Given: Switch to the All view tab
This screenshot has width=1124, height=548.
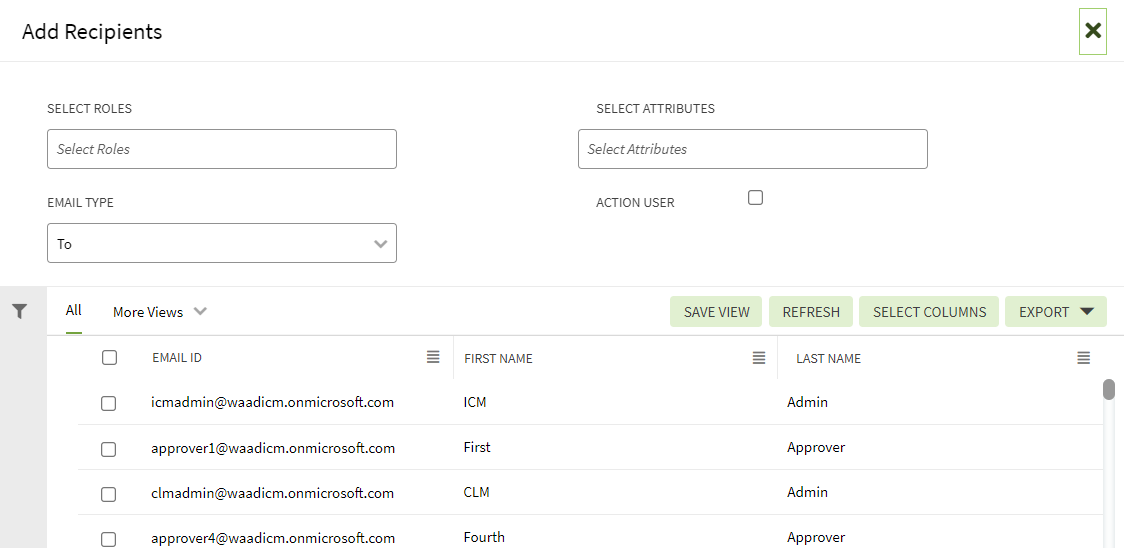Looking at the screenshot, I should [74, 311].
